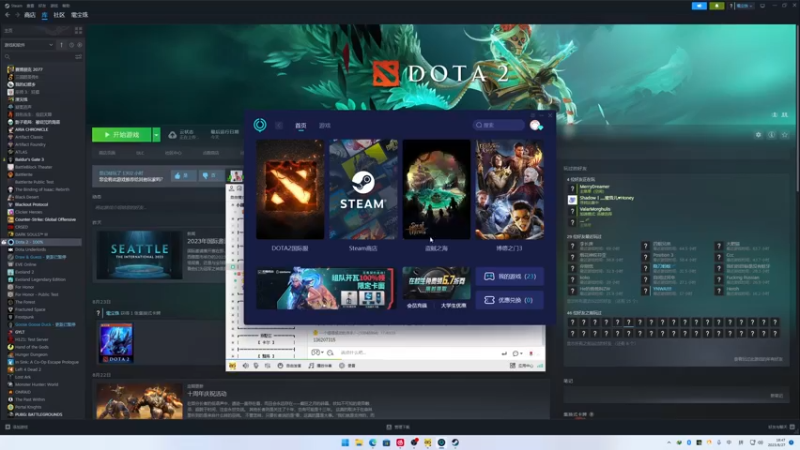Viewport: 800px width, 450px height.
Task: Open the launcher user avatar
Action: click(536, 125)
